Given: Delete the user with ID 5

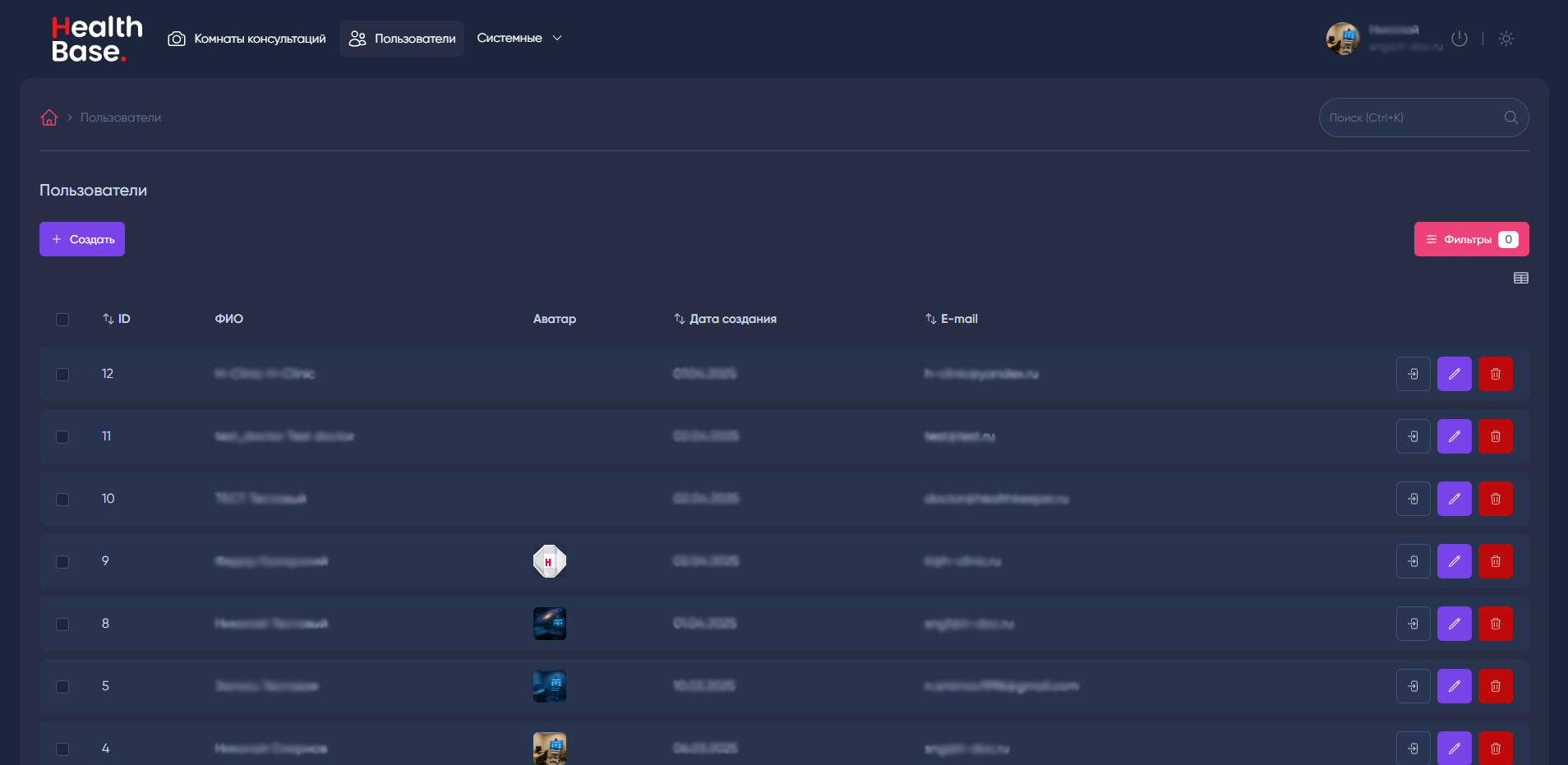Looking at the screenshot, I should pos(1496,686).
